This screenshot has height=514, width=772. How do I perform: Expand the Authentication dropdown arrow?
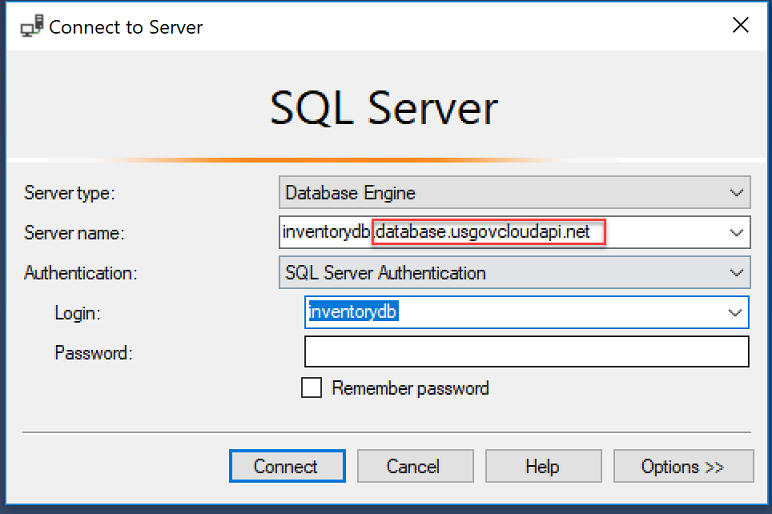click(x=737, y=272)
